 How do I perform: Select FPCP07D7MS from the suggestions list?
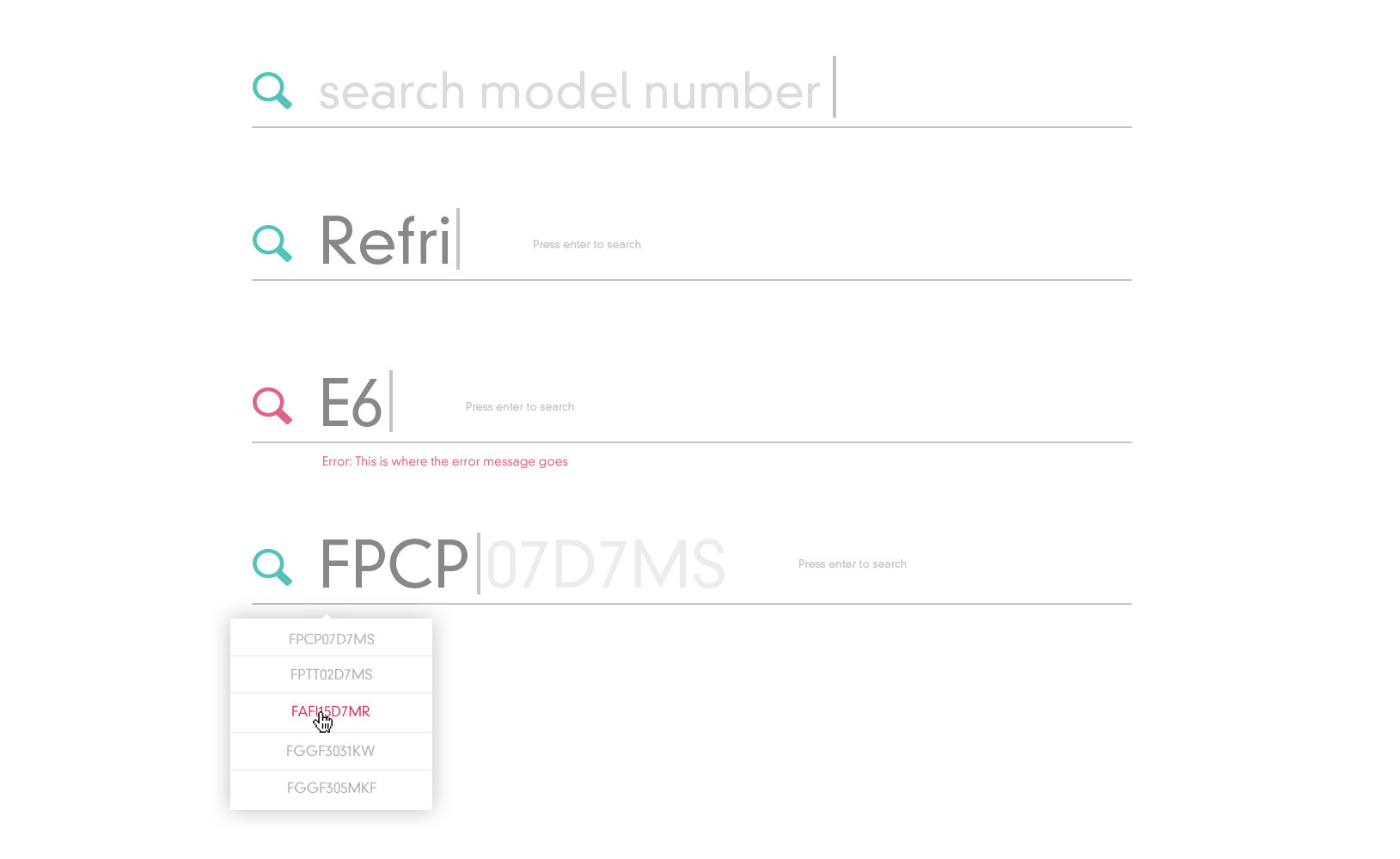(331, 639)
